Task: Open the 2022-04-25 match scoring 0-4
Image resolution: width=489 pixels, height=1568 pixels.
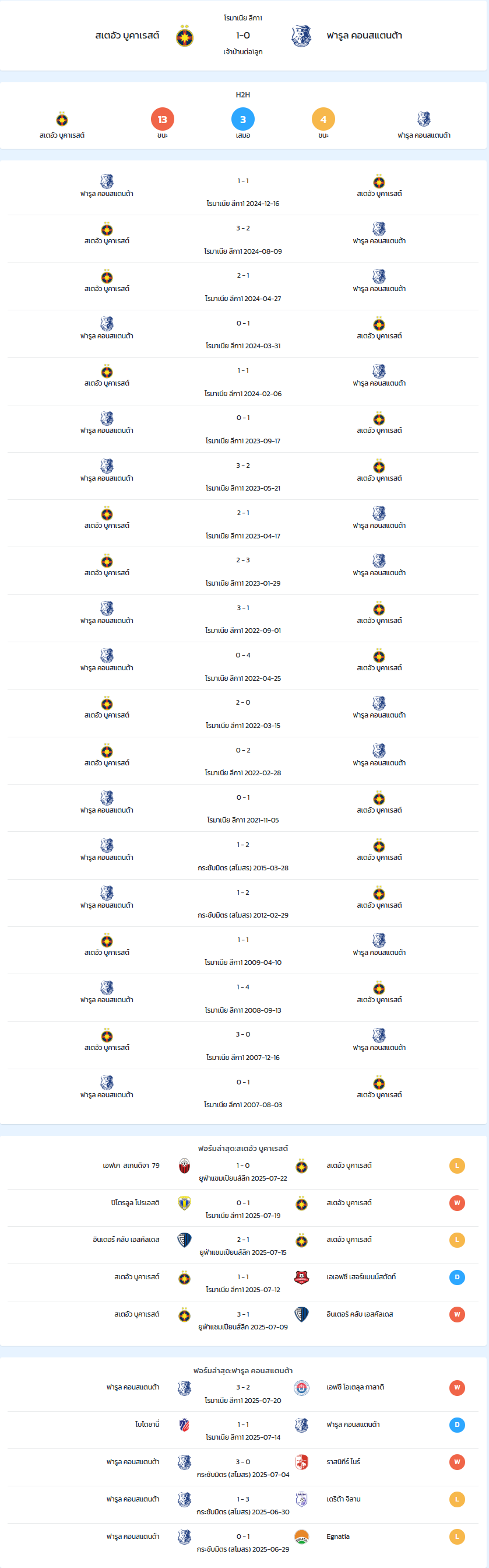Action: (242, 666)
